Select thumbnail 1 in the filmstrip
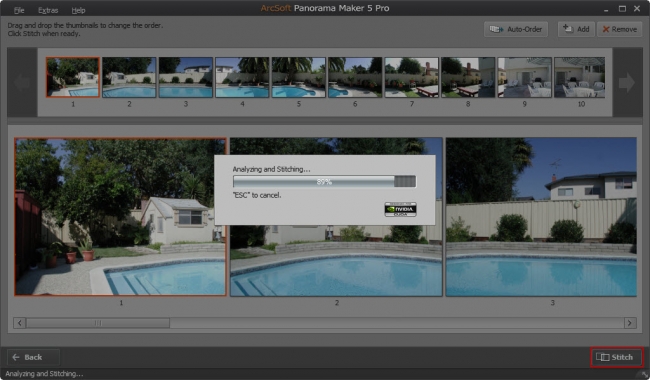 73,77
